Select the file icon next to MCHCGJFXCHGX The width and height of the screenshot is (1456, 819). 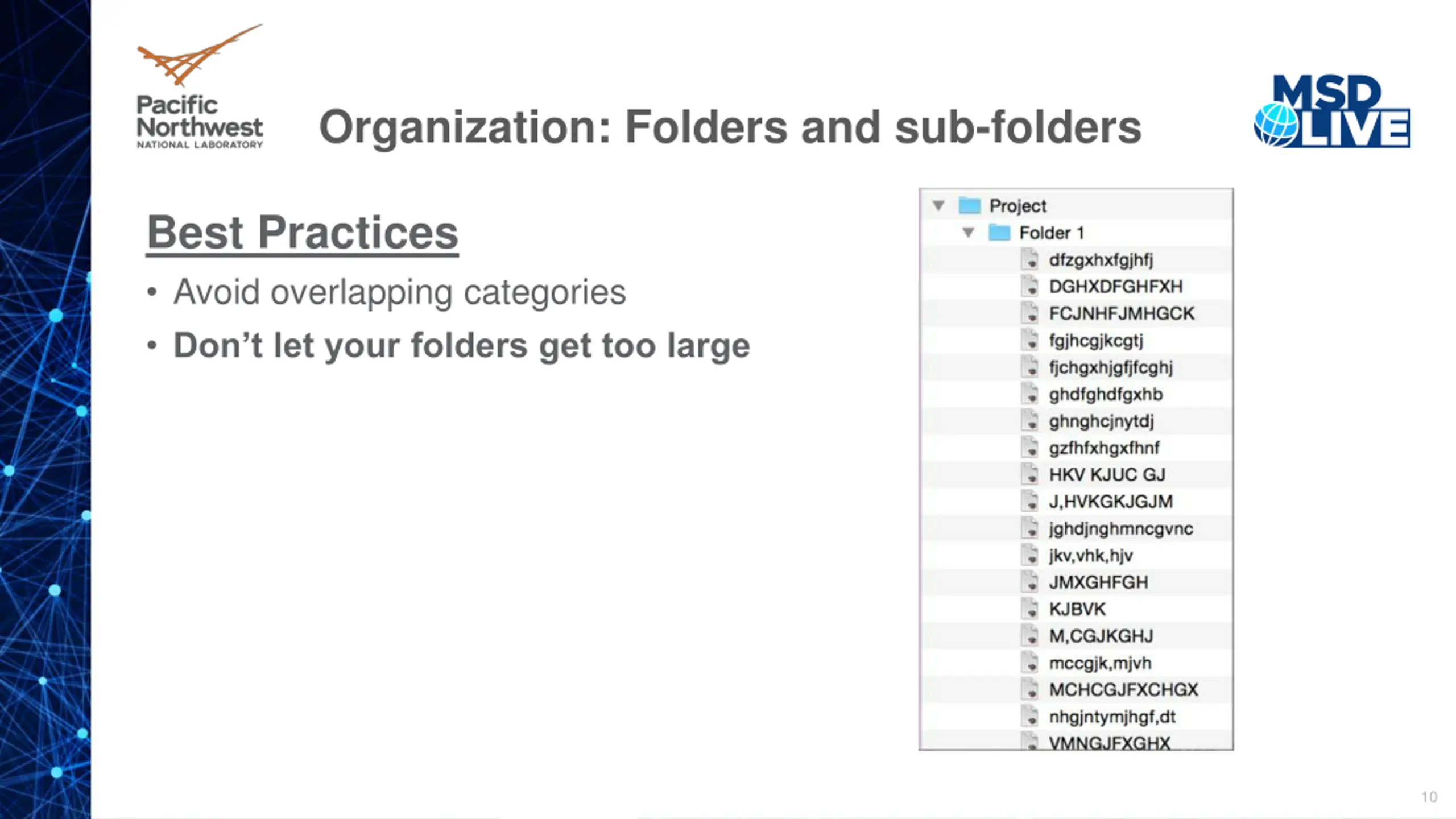coord(1029,689)
